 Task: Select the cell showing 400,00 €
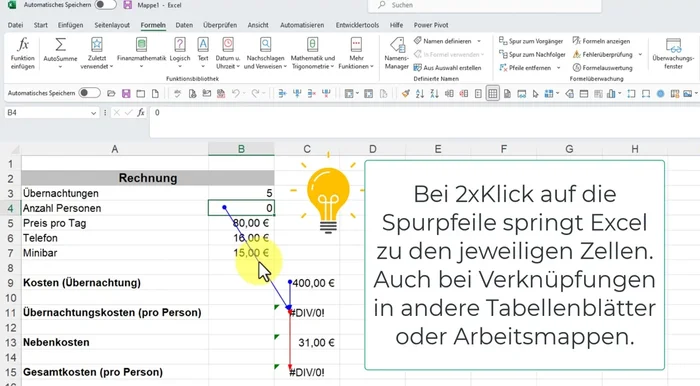(307, 283)
